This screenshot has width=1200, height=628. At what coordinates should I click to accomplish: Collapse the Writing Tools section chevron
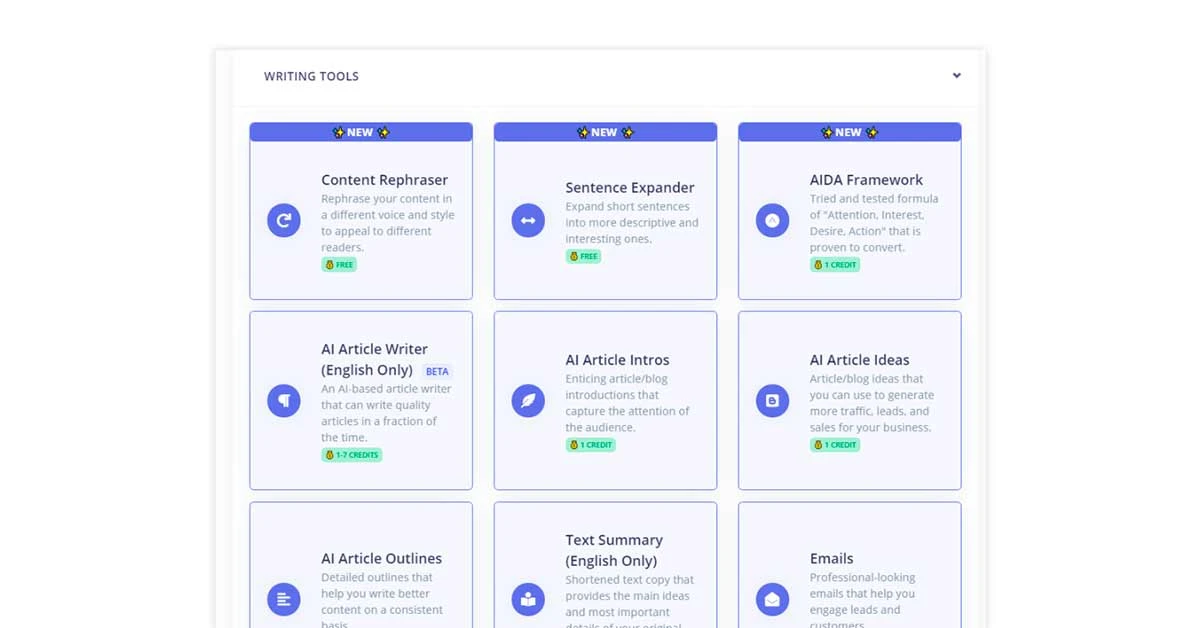pos(956,75)
